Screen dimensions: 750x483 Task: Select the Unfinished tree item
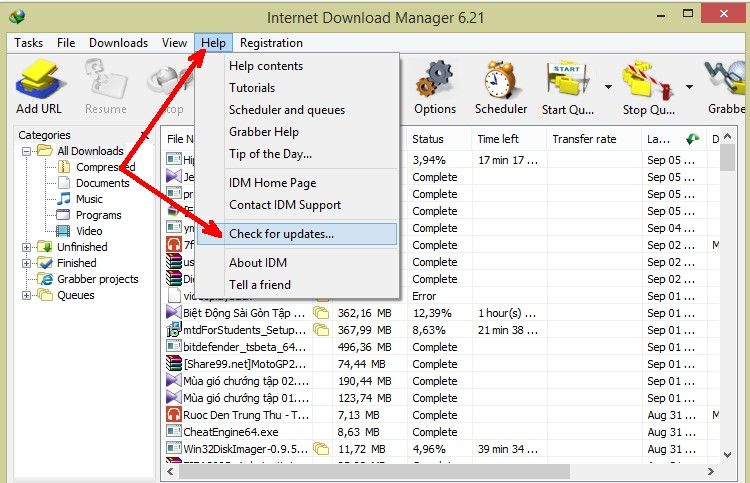tap(82, 247)
